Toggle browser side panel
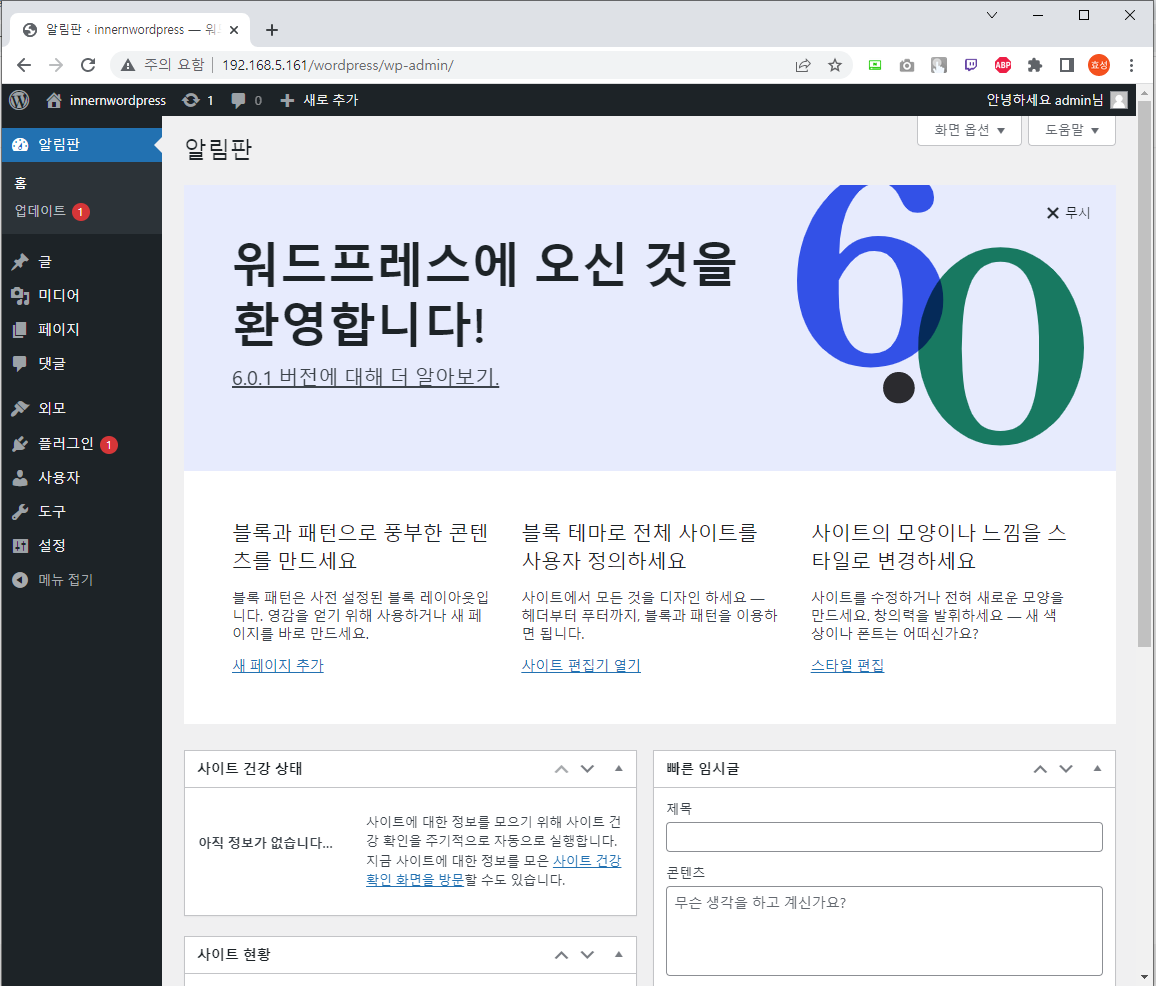The width and height of the screenshot is (1156, 986). [1066, 65]
